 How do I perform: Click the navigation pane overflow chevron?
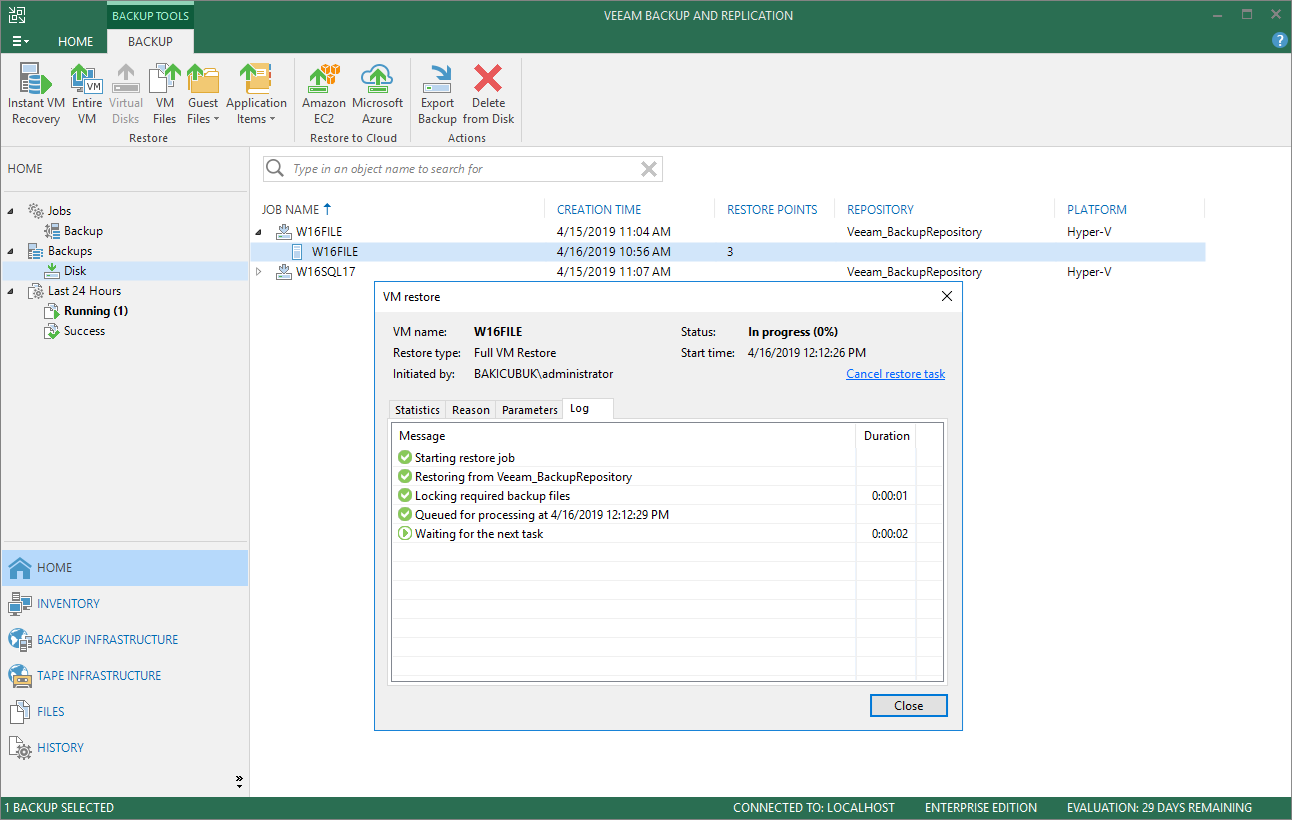point(239,781)
